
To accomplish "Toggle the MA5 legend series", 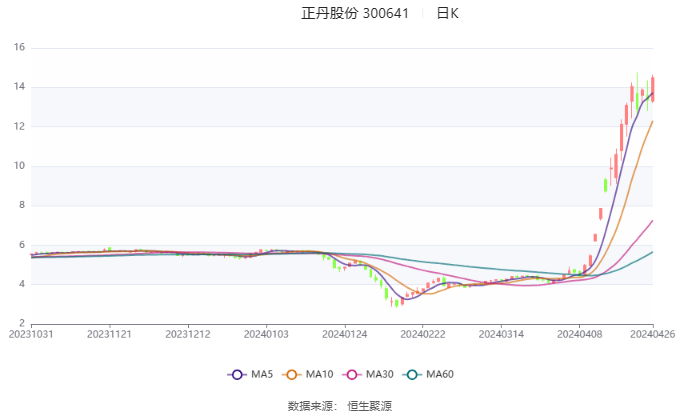I will click(250, 374).
